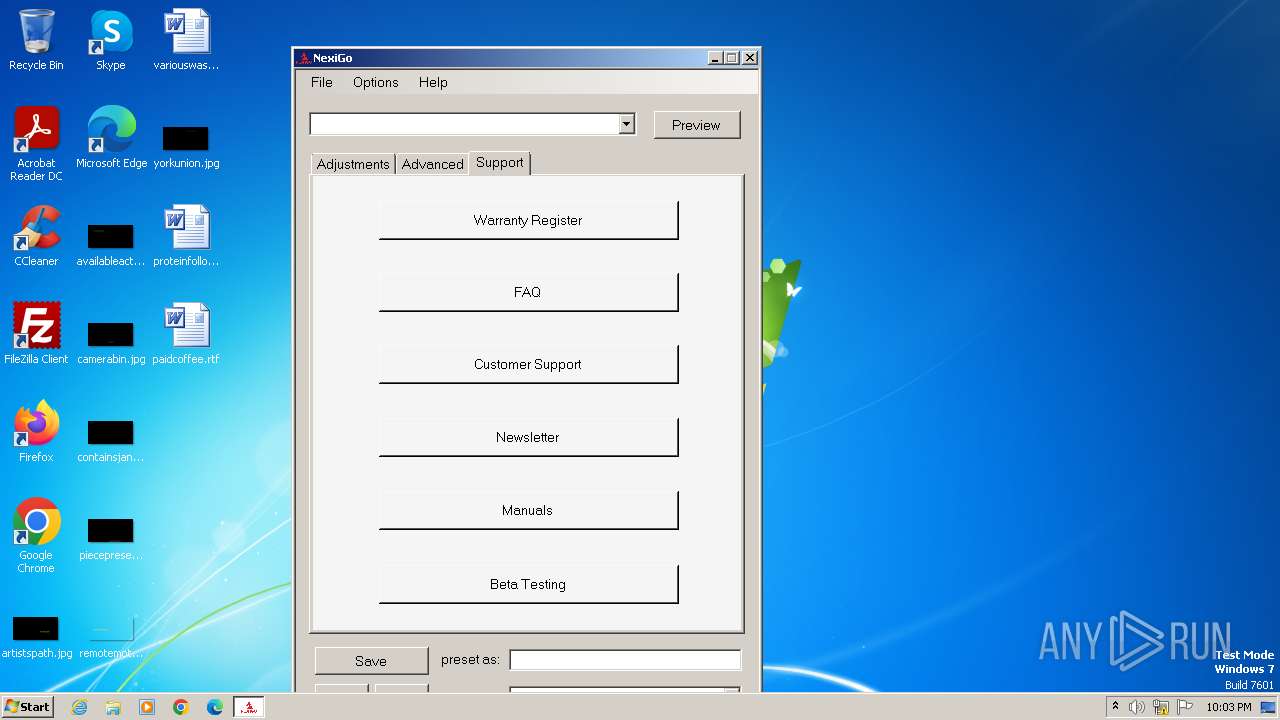1280x720 pixels.
Task: Select artistspath.jpg desktop file
Action: (36, 637)
